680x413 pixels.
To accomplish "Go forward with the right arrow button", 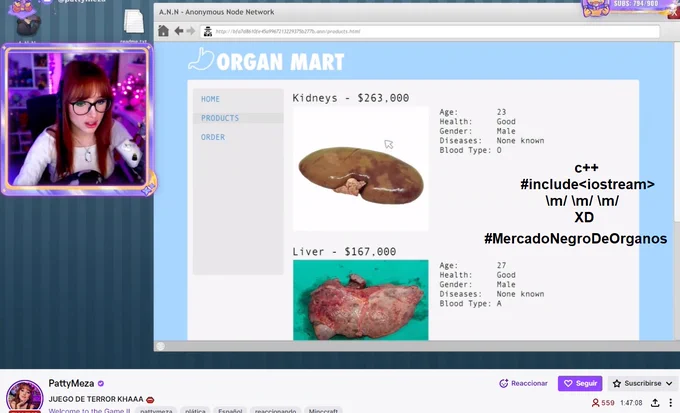I will tap(190, 31).
